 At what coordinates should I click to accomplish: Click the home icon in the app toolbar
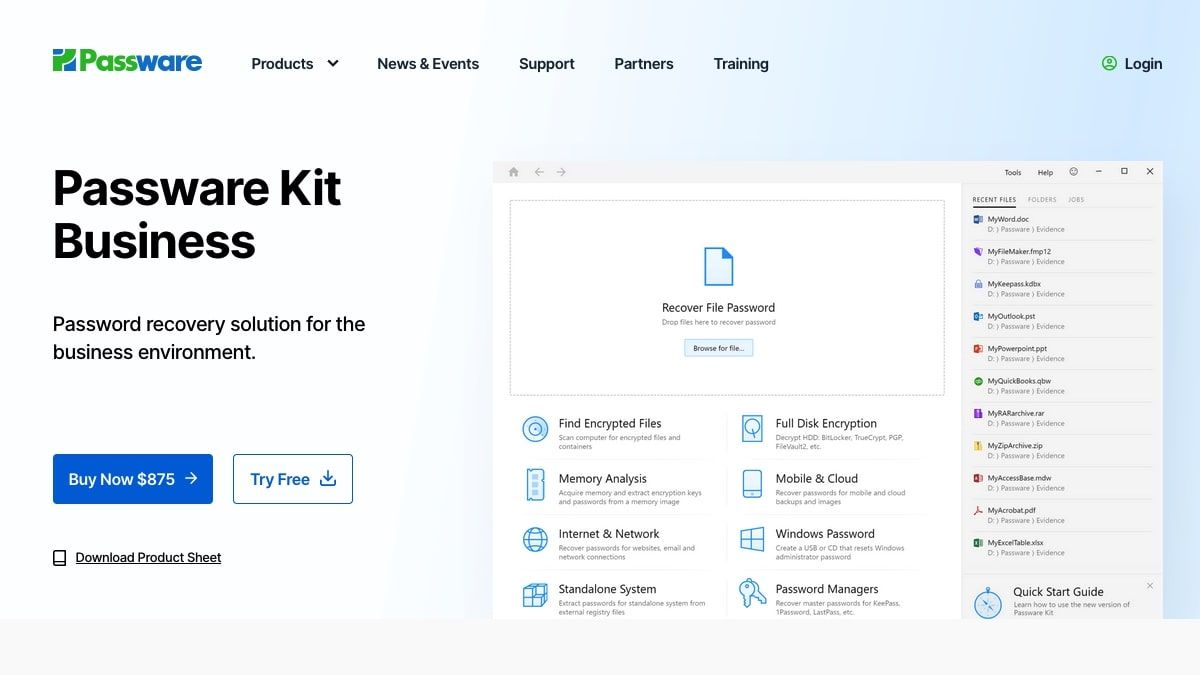(x=513, y=171)
